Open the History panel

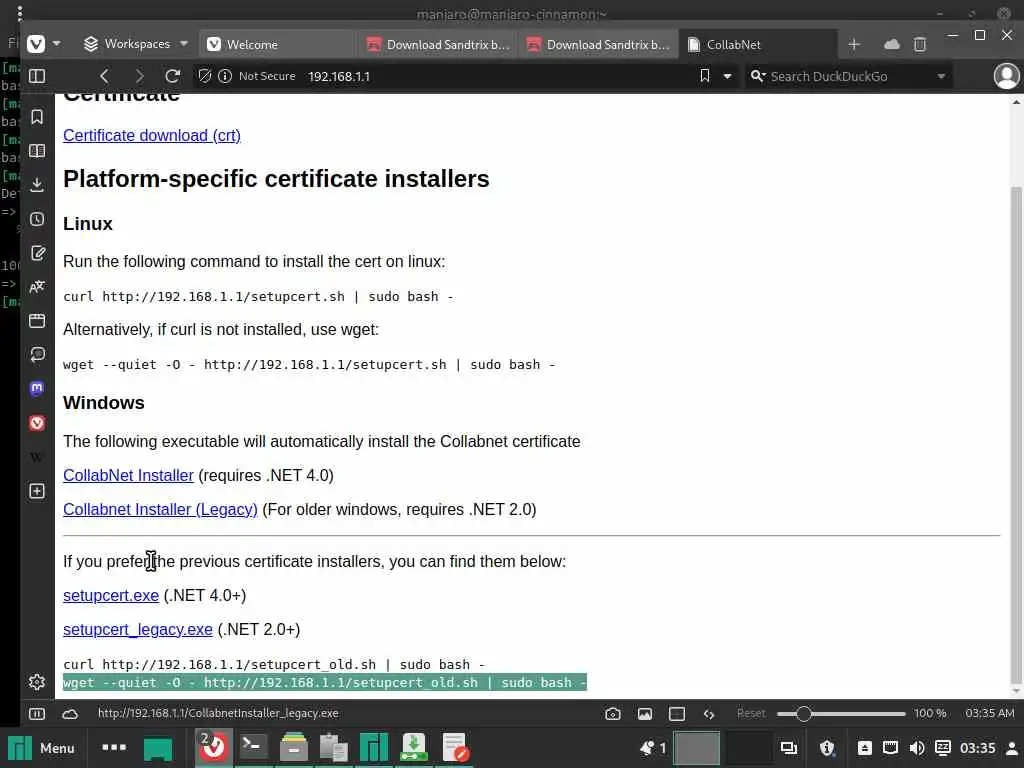(37, 219)
